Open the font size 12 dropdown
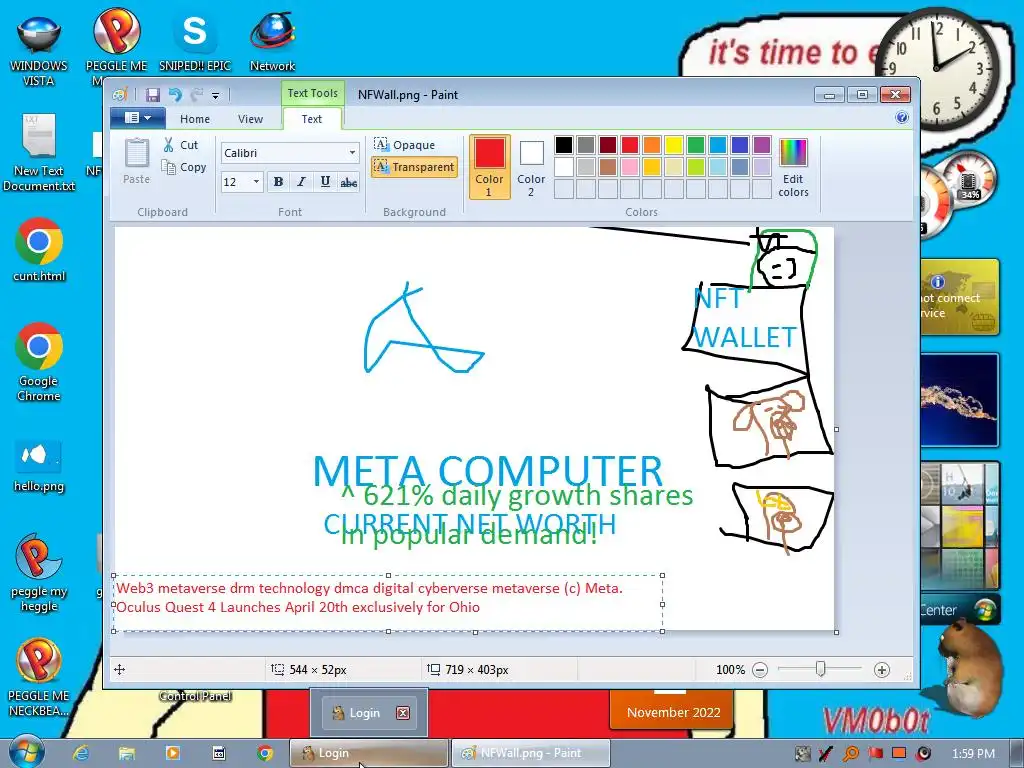The width and height of the screenshot is (1024, 768). coord(256,182)
